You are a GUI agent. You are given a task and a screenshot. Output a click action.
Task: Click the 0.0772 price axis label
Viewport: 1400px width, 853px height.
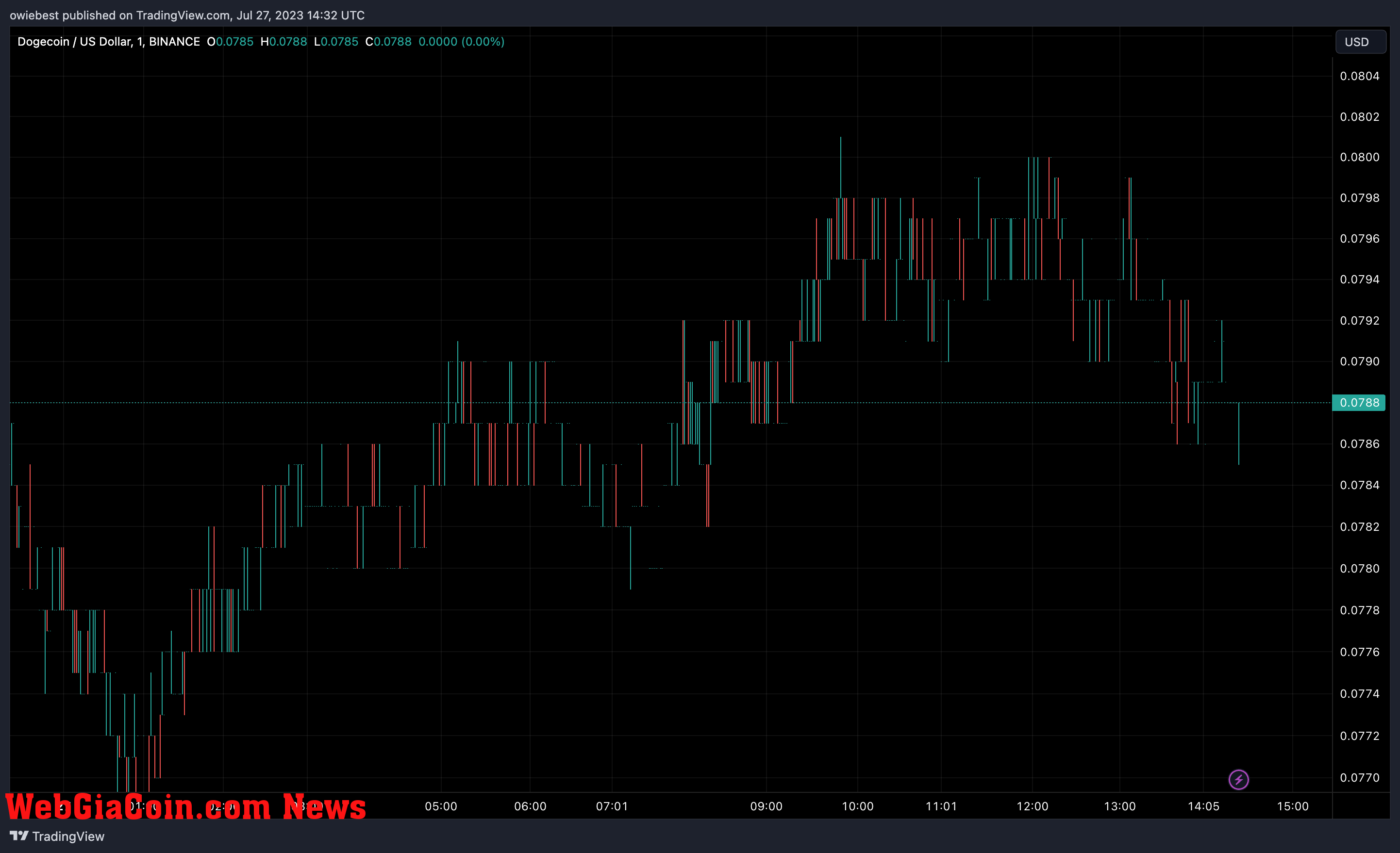[x=1359, y=736]
